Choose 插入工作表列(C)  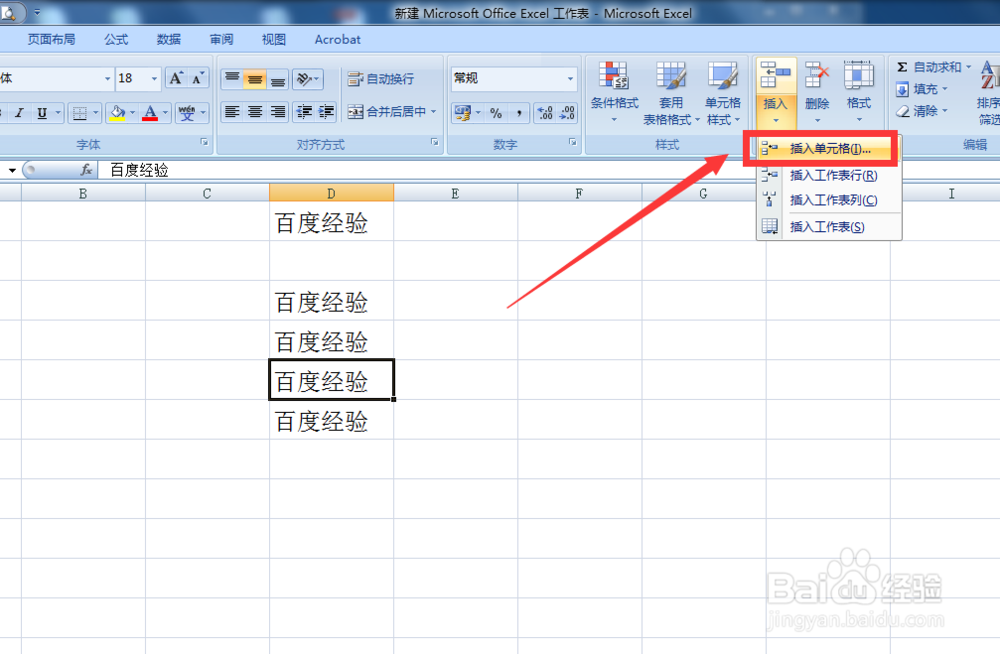point(829,200)
